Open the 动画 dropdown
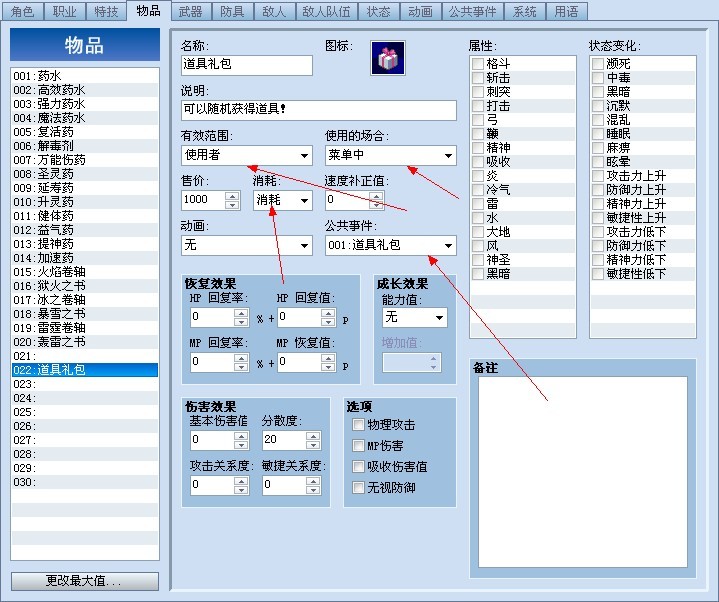This screenshot has height=602, width=719. pyautogui.click(x=247, y=245)
